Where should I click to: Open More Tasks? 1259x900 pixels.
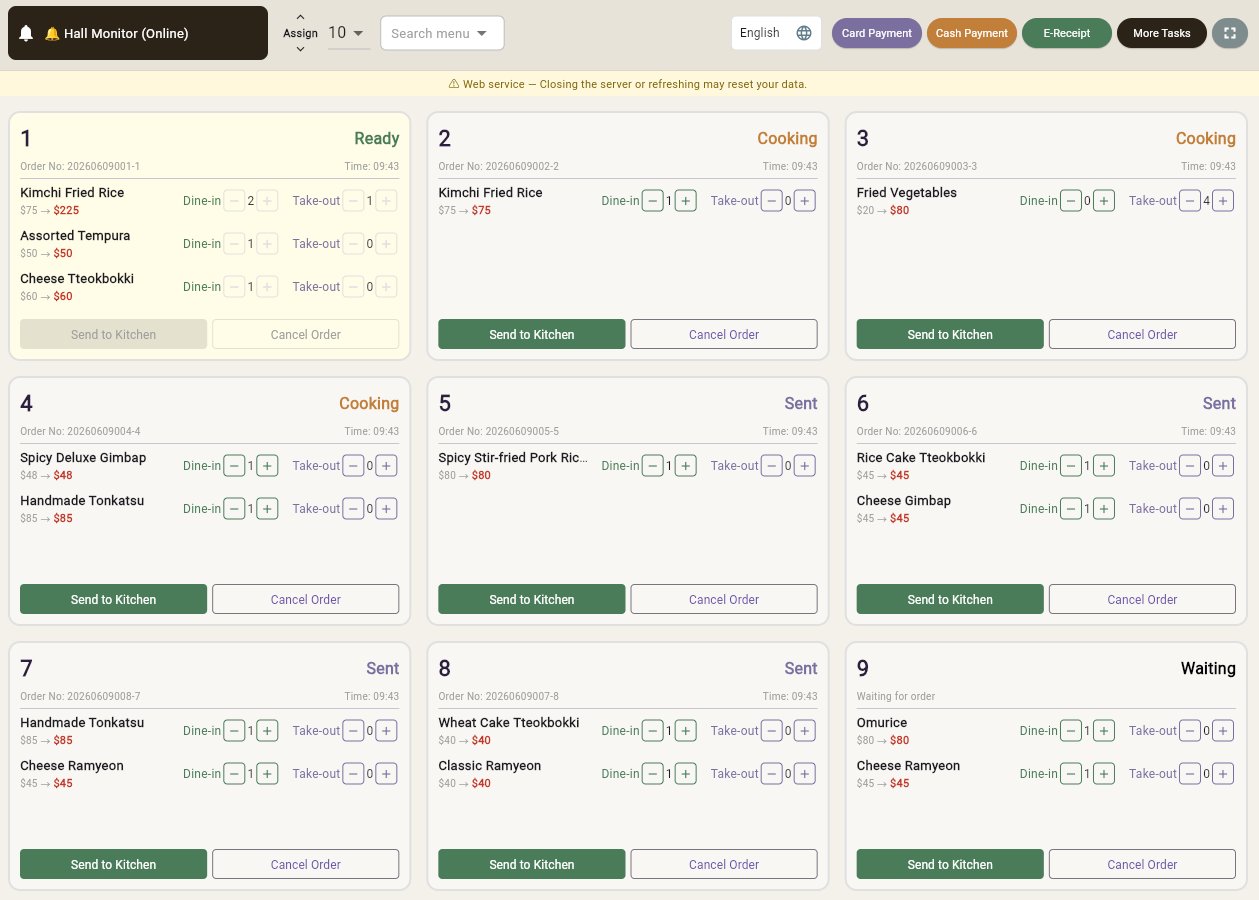click(1161, 33)
